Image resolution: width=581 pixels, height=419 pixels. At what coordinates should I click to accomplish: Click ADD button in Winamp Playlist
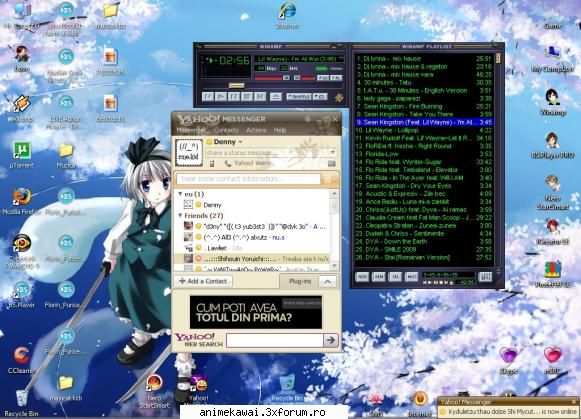362,277
